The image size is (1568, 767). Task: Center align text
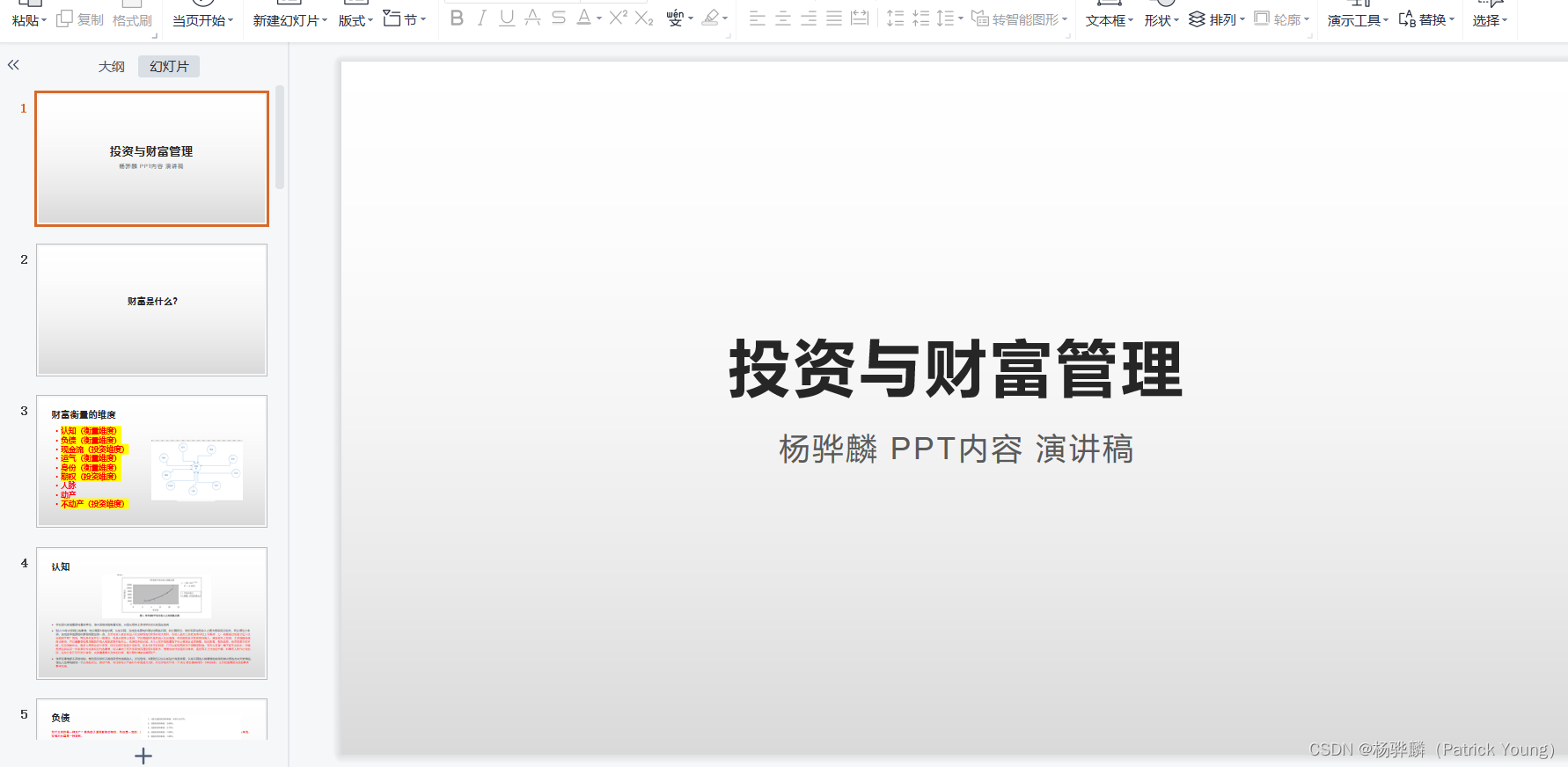[x=783, y=18]
